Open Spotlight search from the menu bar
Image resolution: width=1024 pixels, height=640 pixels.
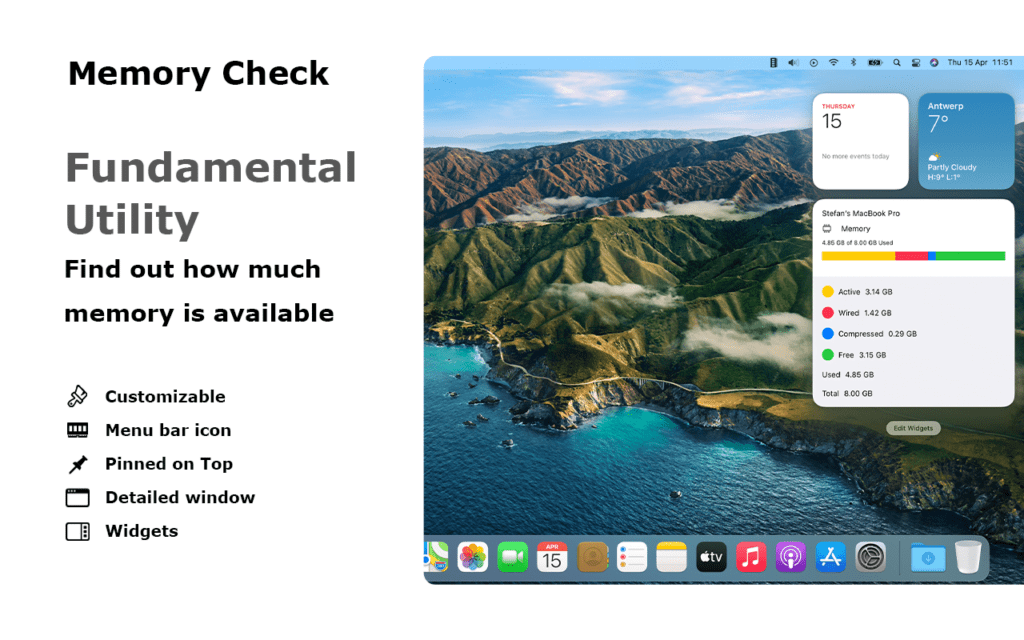[896, 62]
